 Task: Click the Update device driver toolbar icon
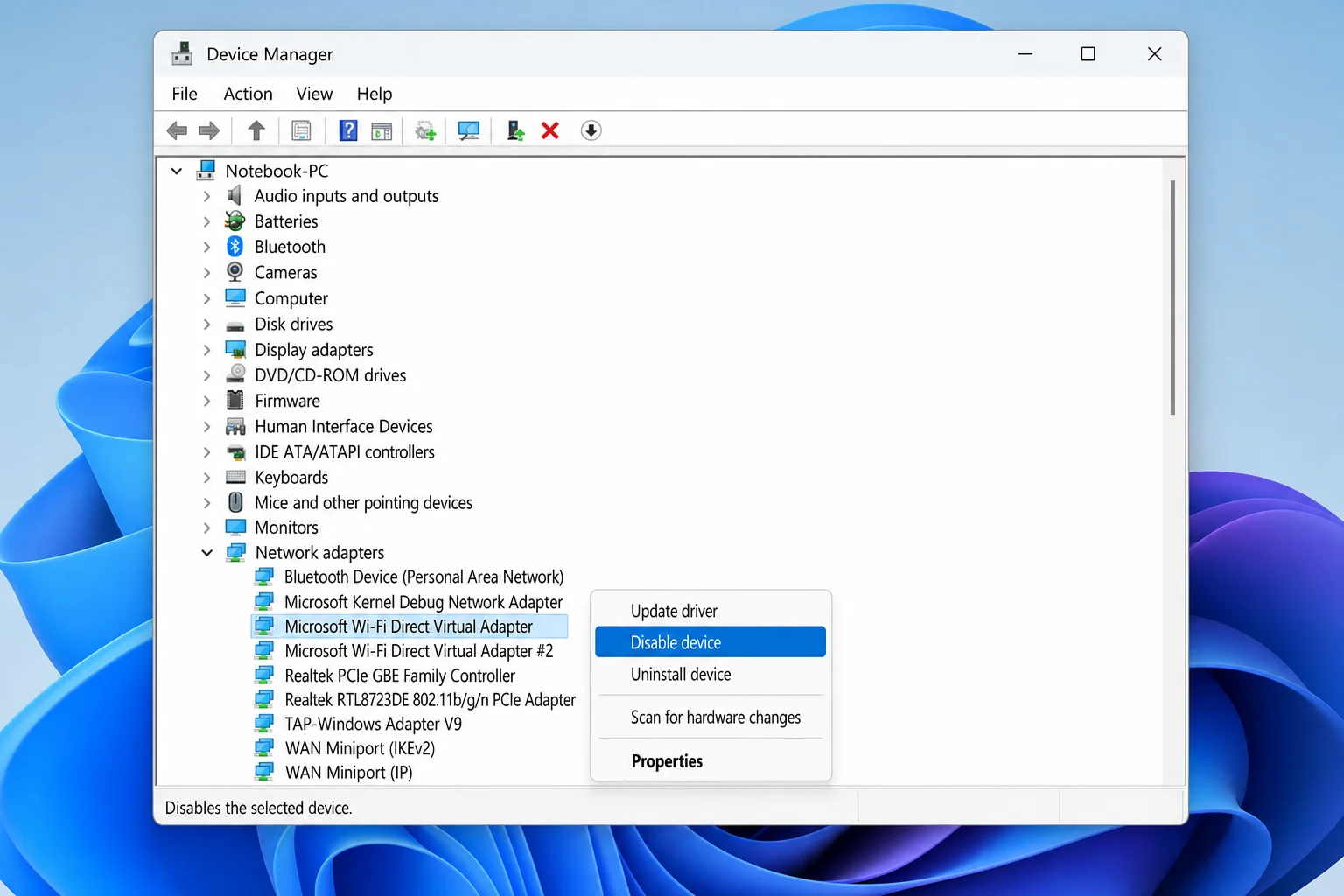[x=425, y=131]
